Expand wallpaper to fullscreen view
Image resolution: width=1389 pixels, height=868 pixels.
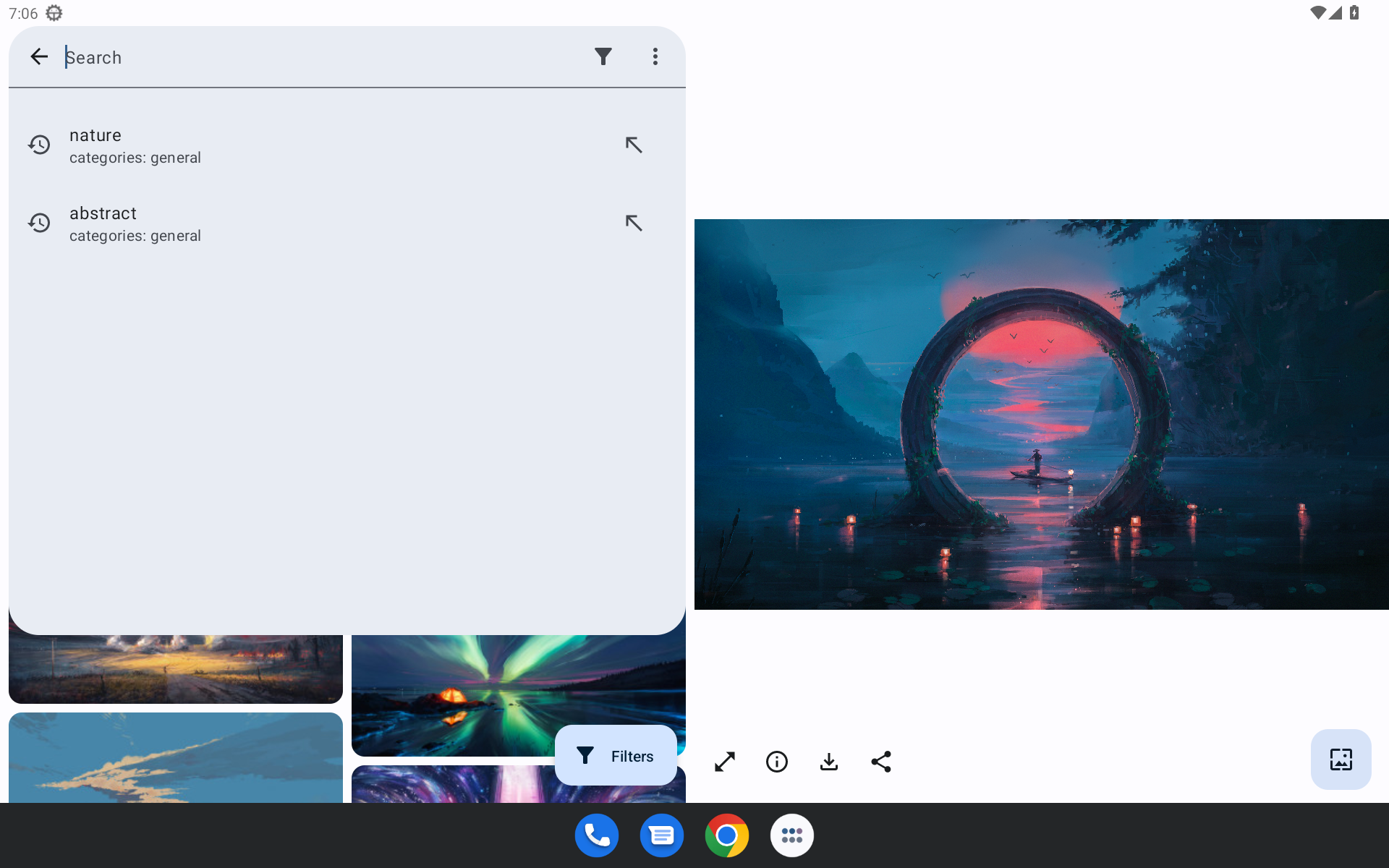click(724, 762)
